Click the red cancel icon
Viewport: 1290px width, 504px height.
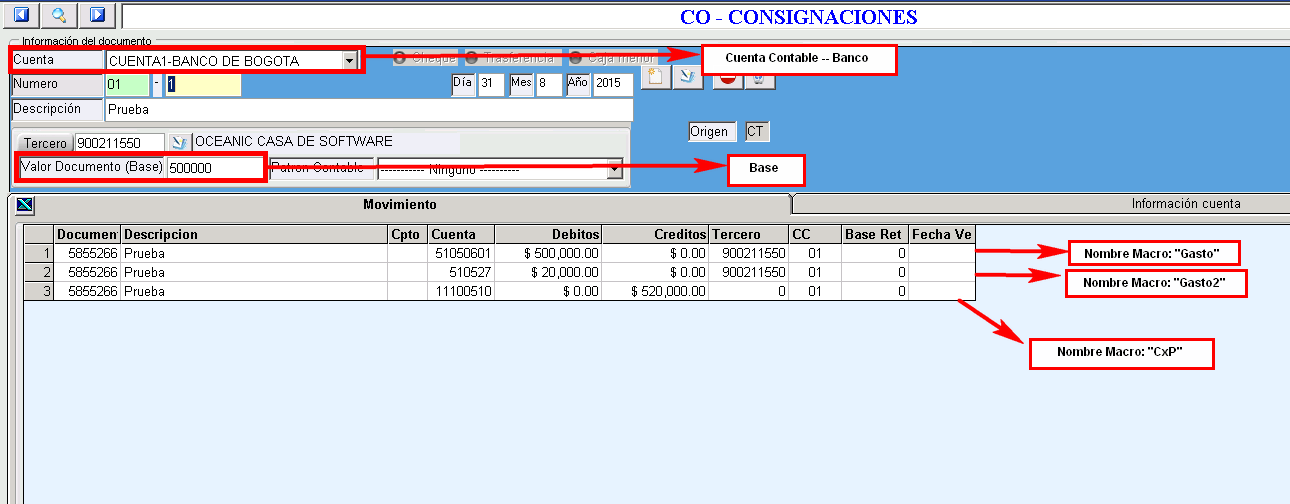point(729,80)
